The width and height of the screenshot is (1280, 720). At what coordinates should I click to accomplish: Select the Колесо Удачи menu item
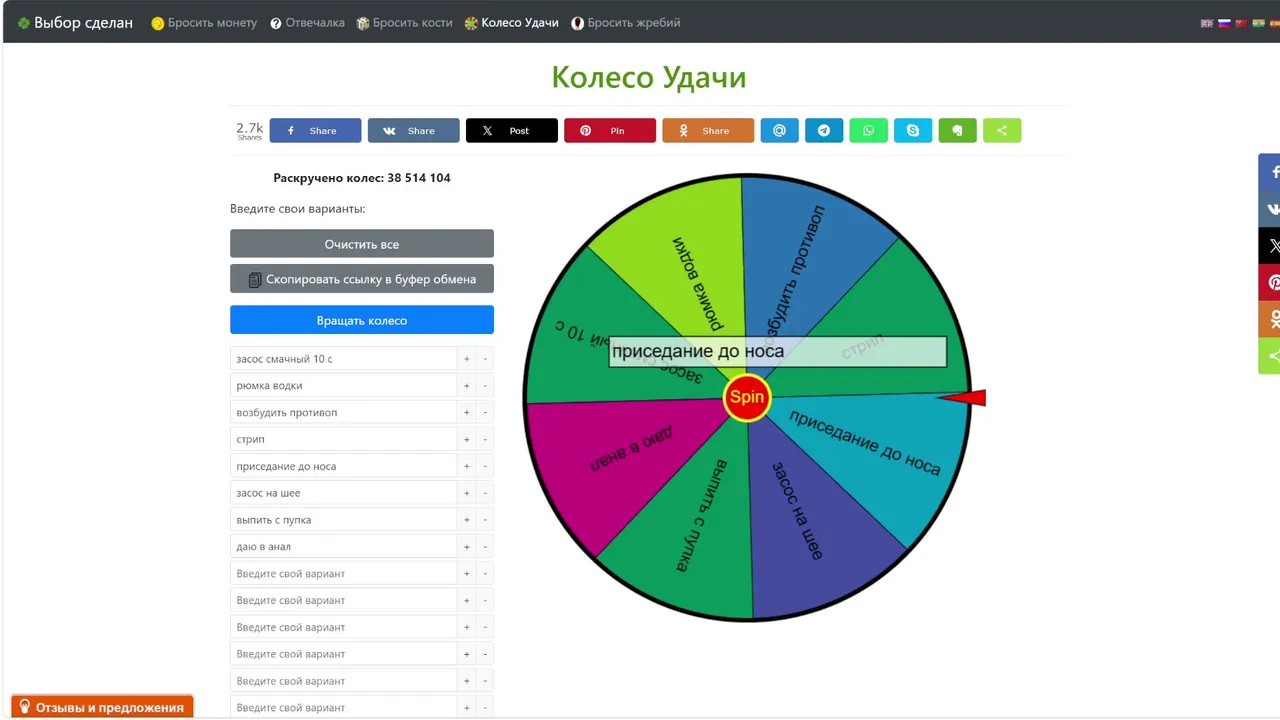[512, 23]
